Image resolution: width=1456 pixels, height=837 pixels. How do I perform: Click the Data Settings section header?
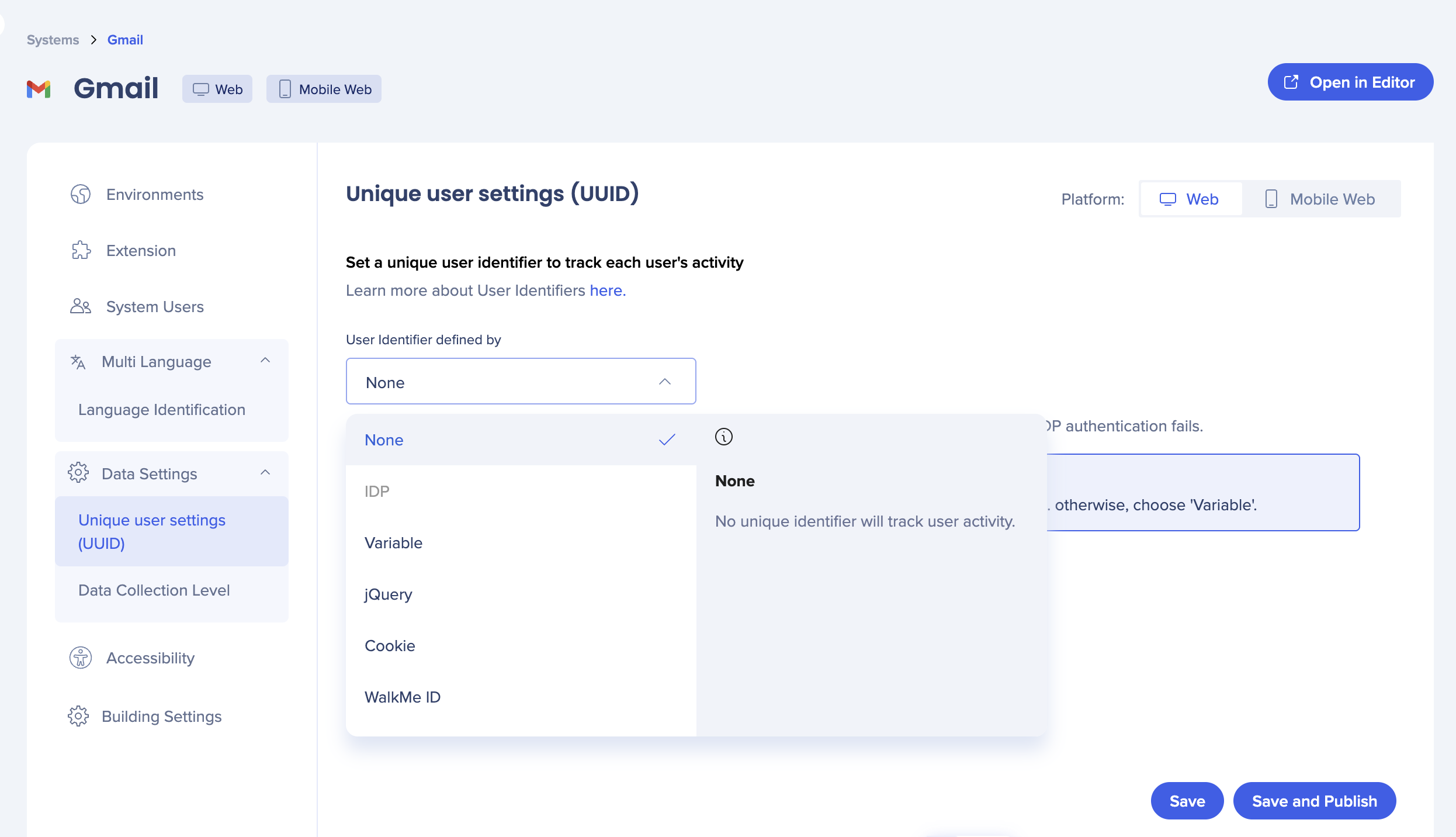click(x=172, y=473)
